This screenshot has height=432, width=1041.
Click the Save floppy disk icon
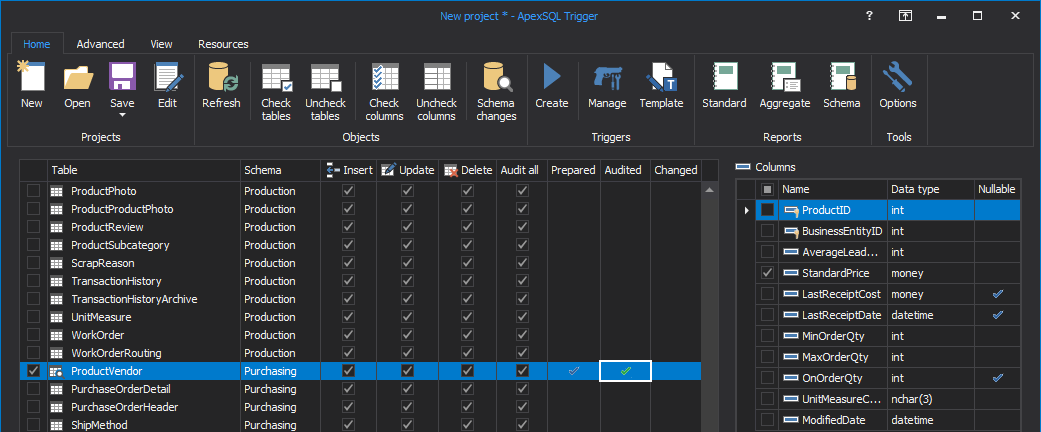(122, 76)
